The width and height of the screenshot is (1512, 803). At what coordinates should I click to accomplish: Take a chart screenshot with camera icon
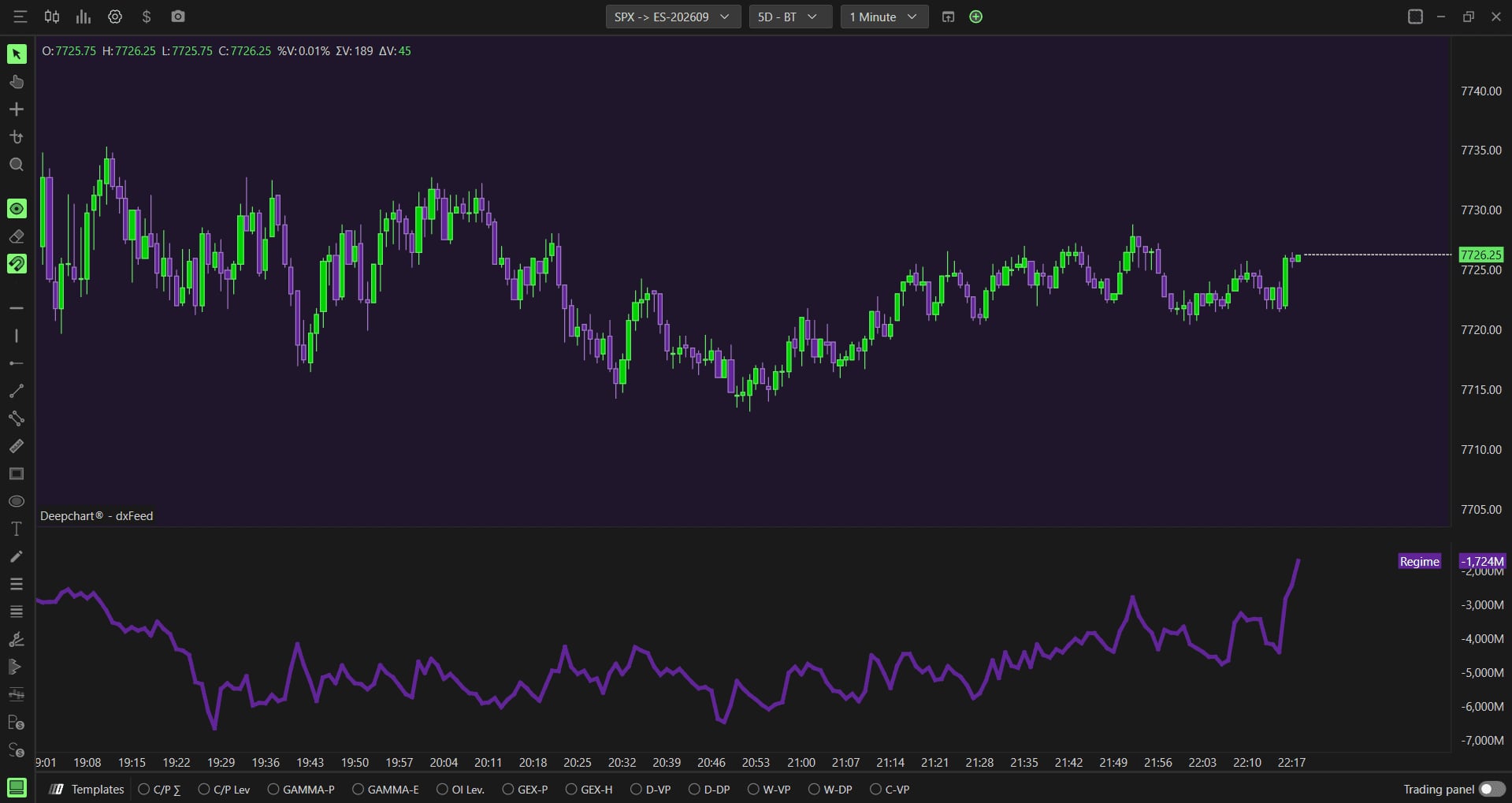coord(178,17)
